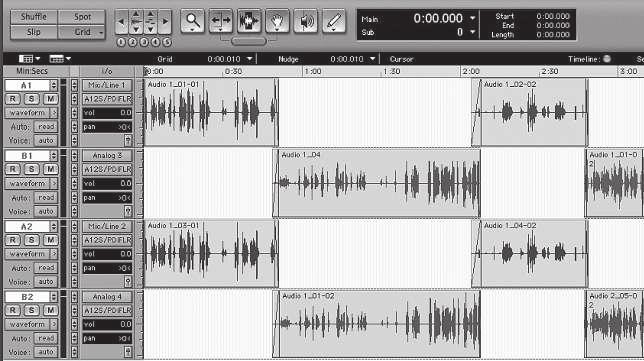Open the Grid value dropdown arrow
The width and height of the screenshot is (644, 361).
[x=249, y=59]
